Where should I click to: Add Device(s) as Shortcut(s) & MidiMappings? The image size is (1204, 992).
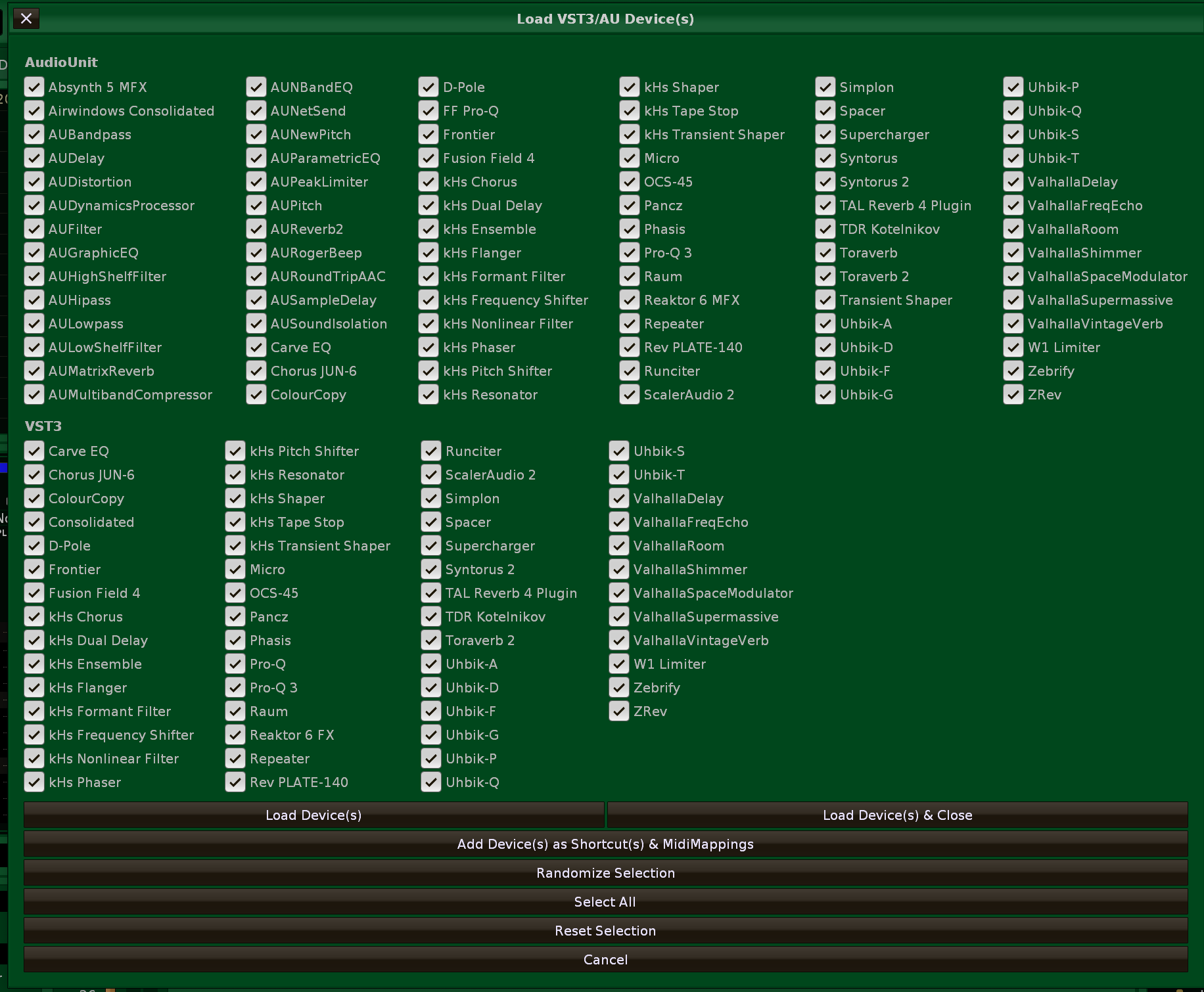(x=605, y=844)
